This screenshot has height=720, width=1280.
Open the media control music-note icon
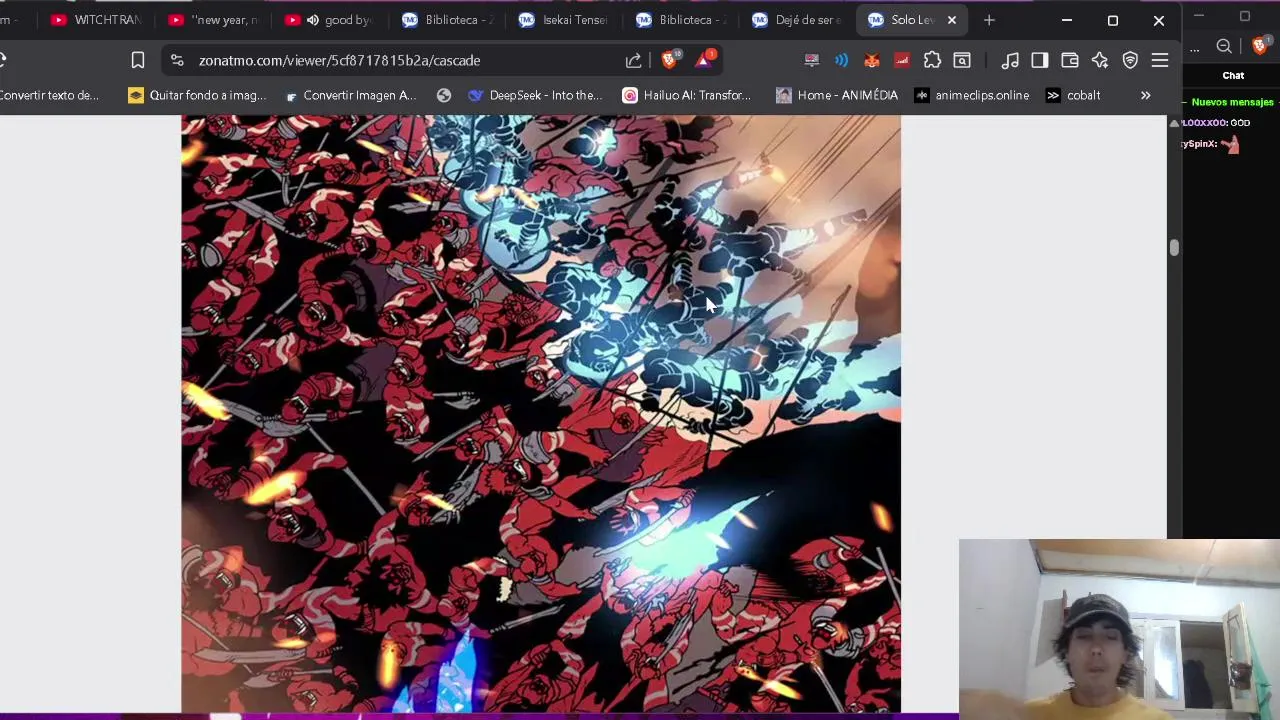pyautogui.click(x=1010, y=60)
